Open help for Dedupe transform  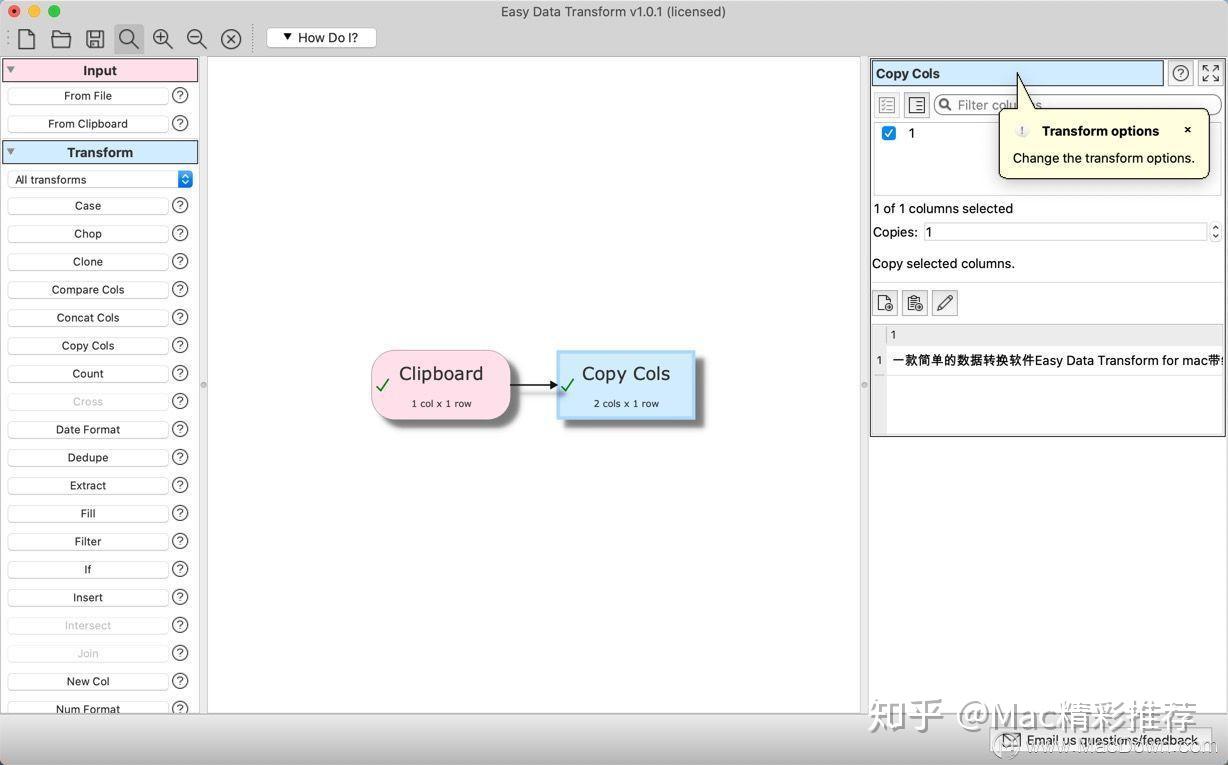pyautogui.click(x=180, y=457)
